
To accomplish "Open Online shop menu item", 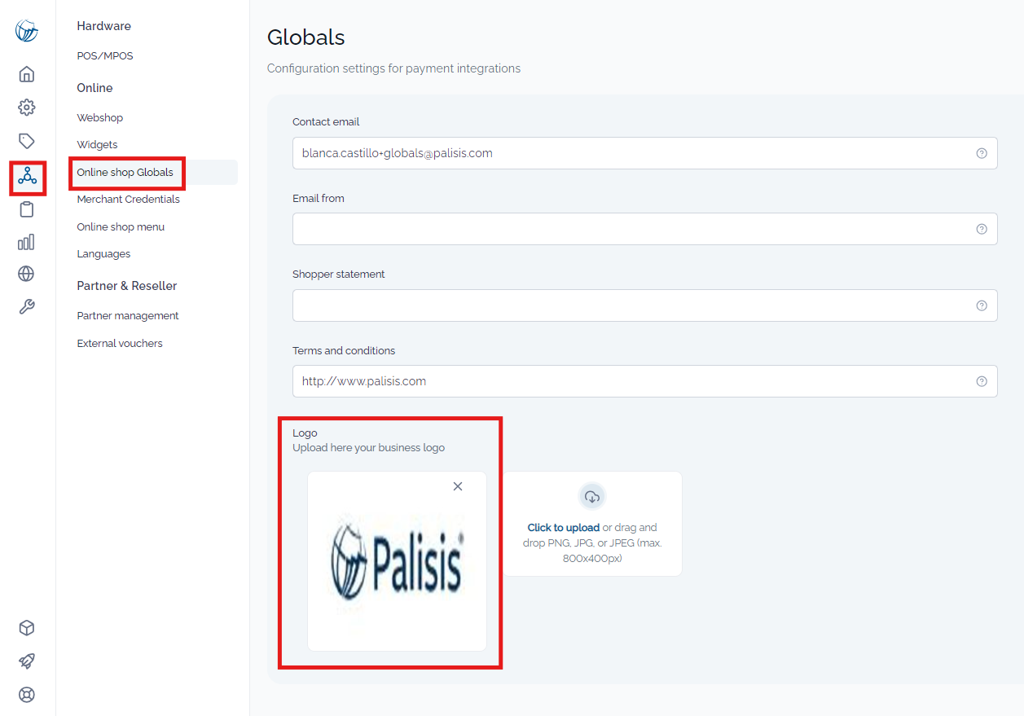I will pos(121,227).
